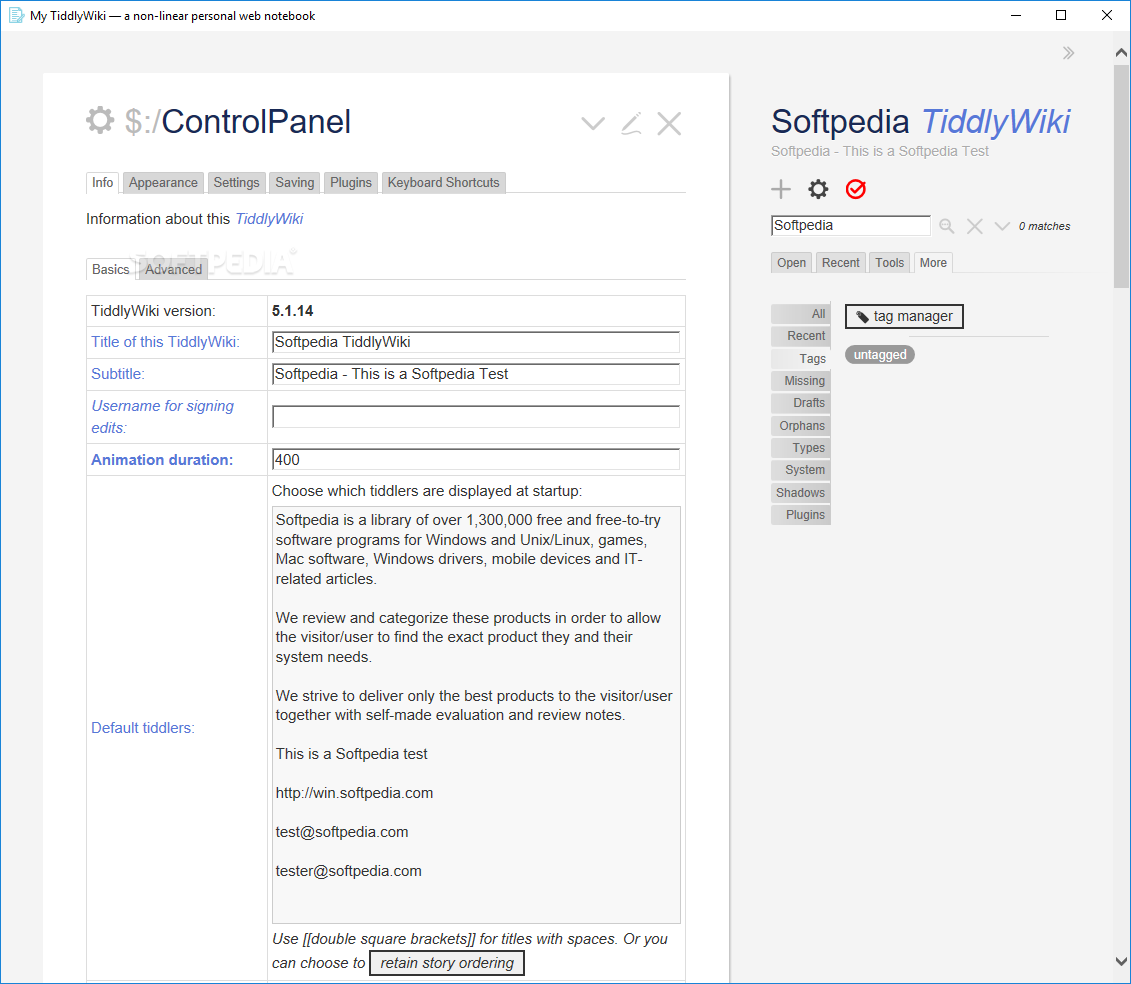Focus the sidebar search box
This screenshot has height=984, width=1131.
pyautogui.click(x=850, y=226)
